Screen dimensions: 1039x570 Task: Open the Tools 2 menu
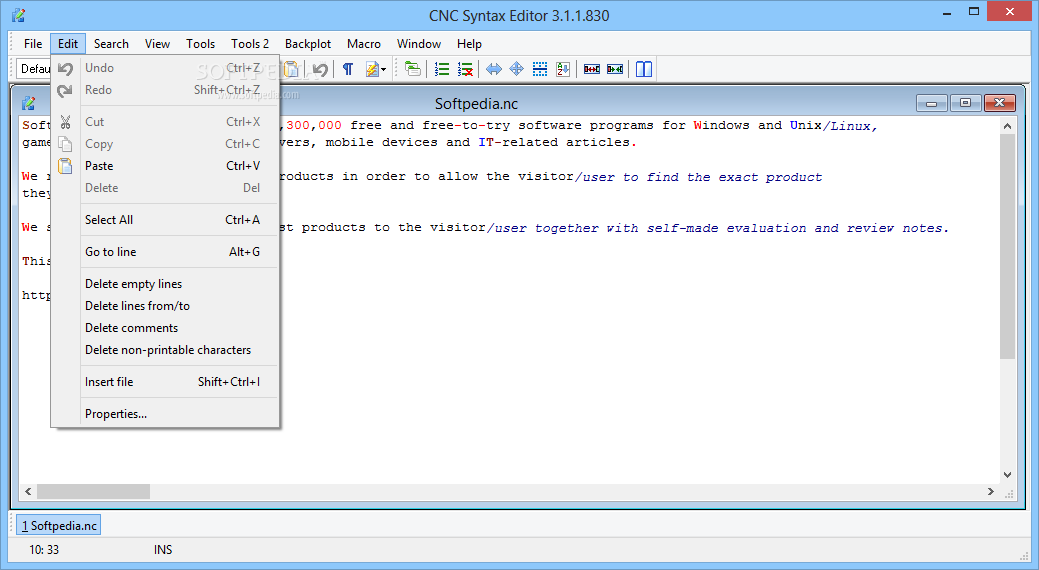pyautogui.click(x=250, y=44)
